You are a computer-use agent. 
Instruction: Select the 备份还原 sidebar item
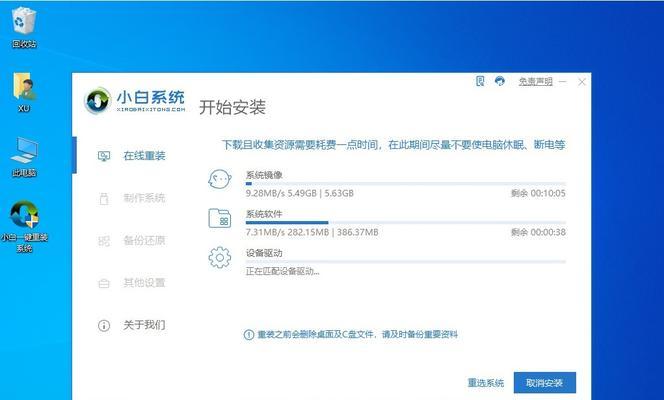(x=131, y=240)
